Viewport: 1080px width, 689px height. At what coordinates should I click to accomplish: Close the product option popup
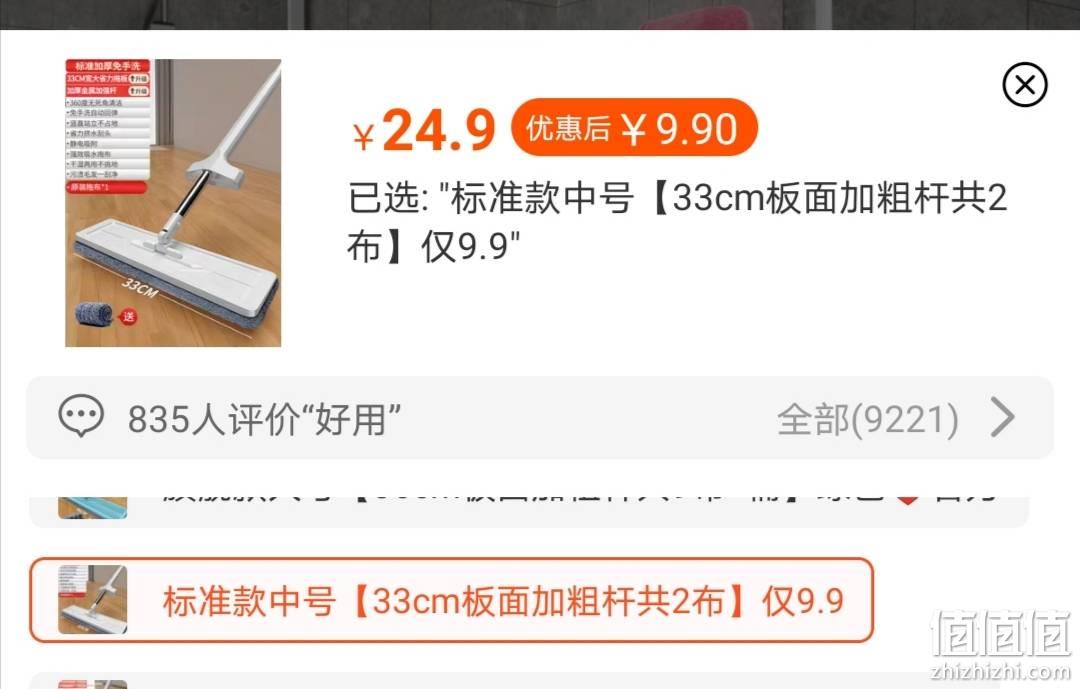pos(1024,85)
